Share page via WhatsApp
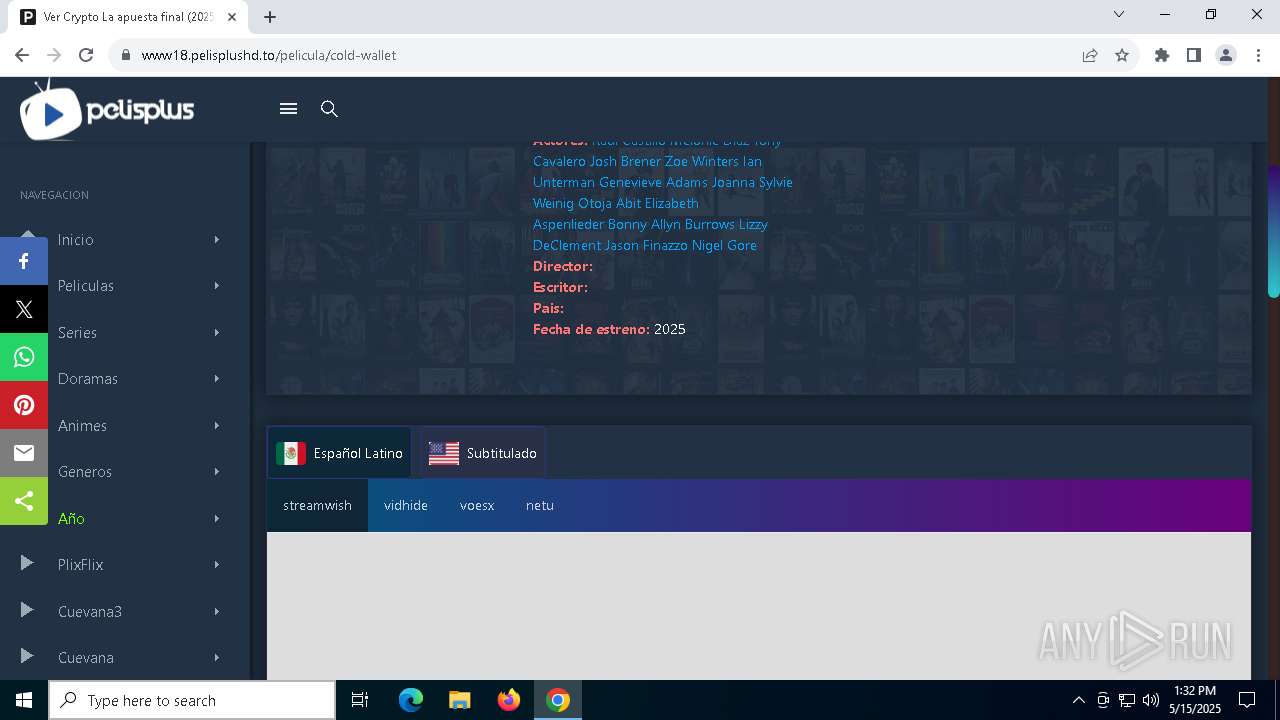 [24, 357]
